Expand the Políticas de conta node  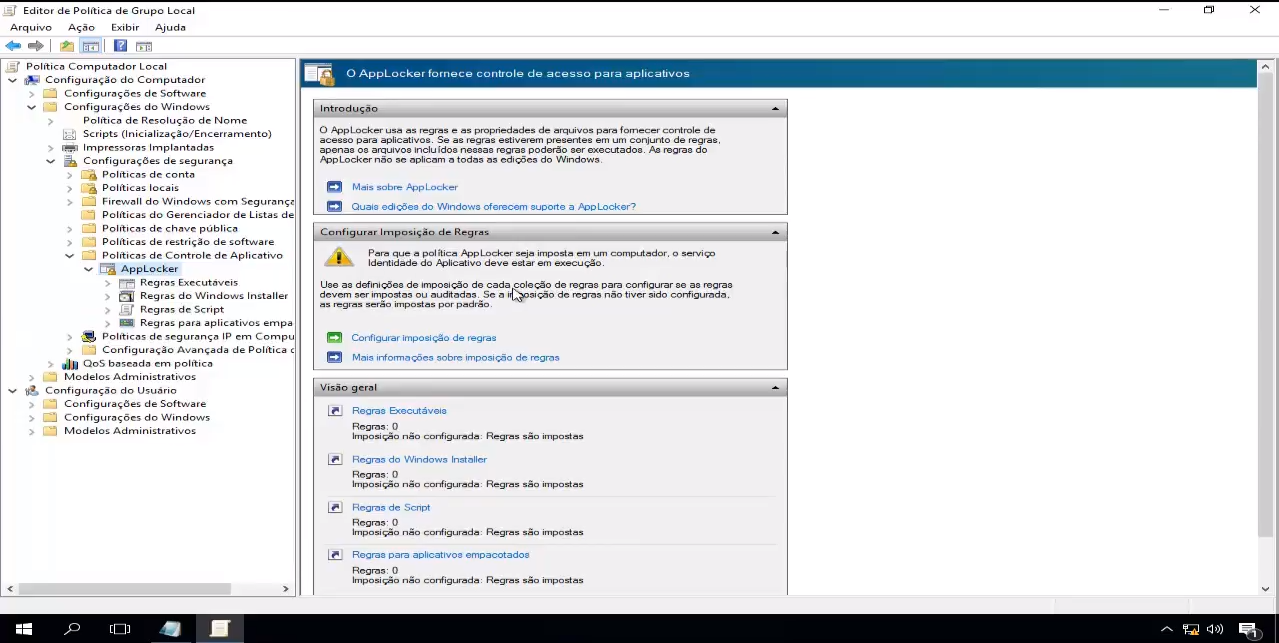click(x=69, y=175)
